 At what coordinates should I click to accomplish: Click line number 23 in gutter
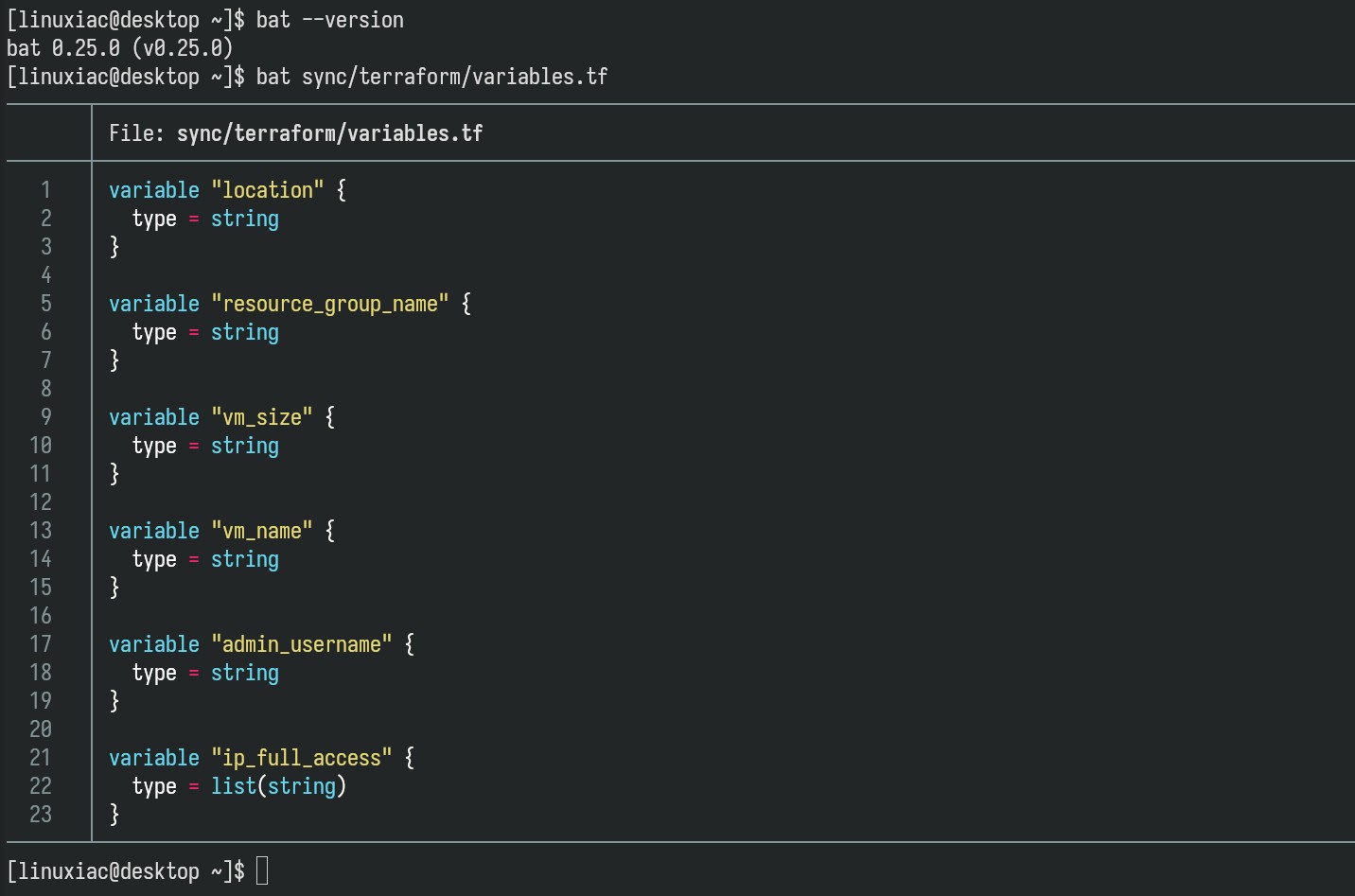click(x=41, y=815)
